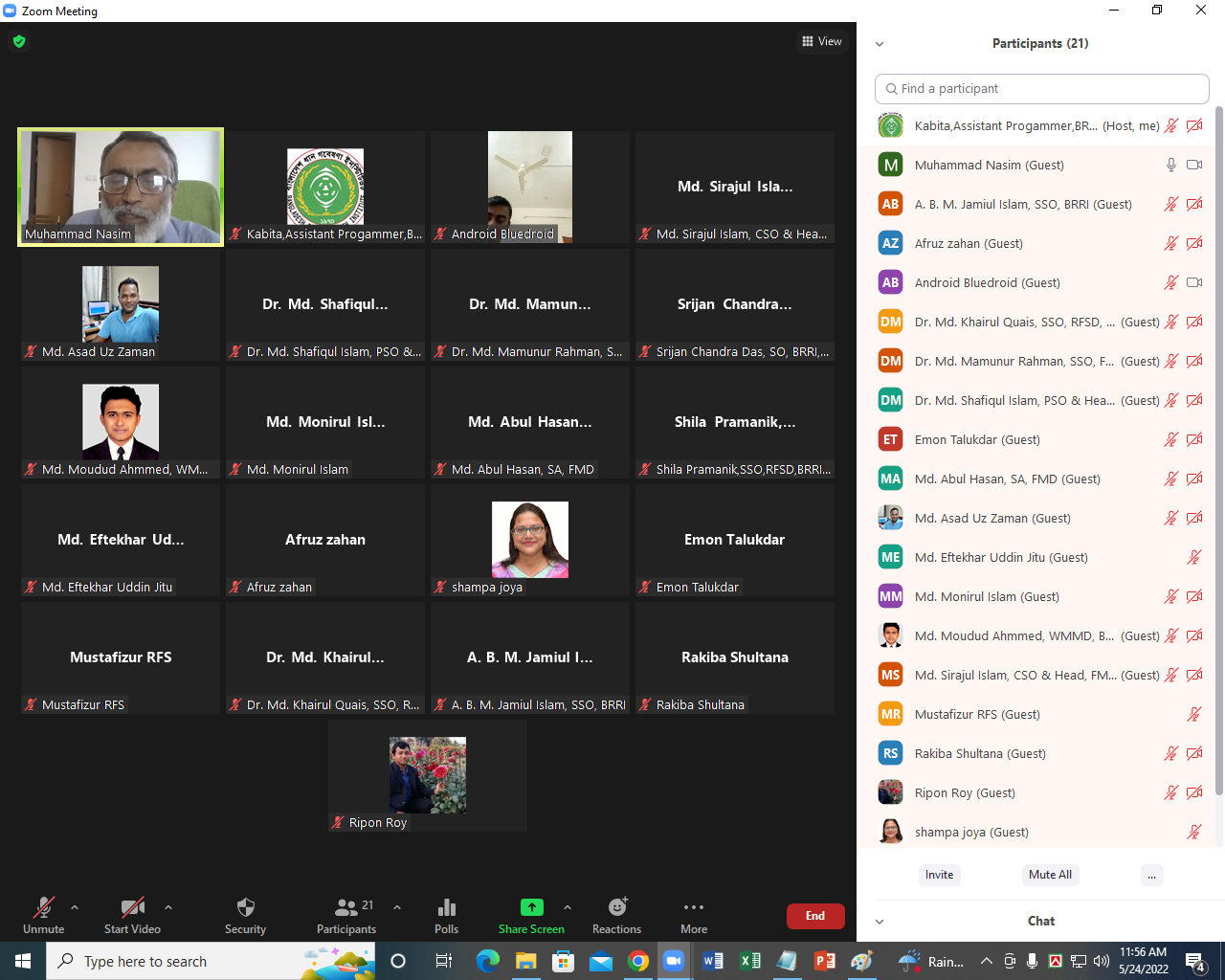Click the Chat panel header

pos(1041,922)
